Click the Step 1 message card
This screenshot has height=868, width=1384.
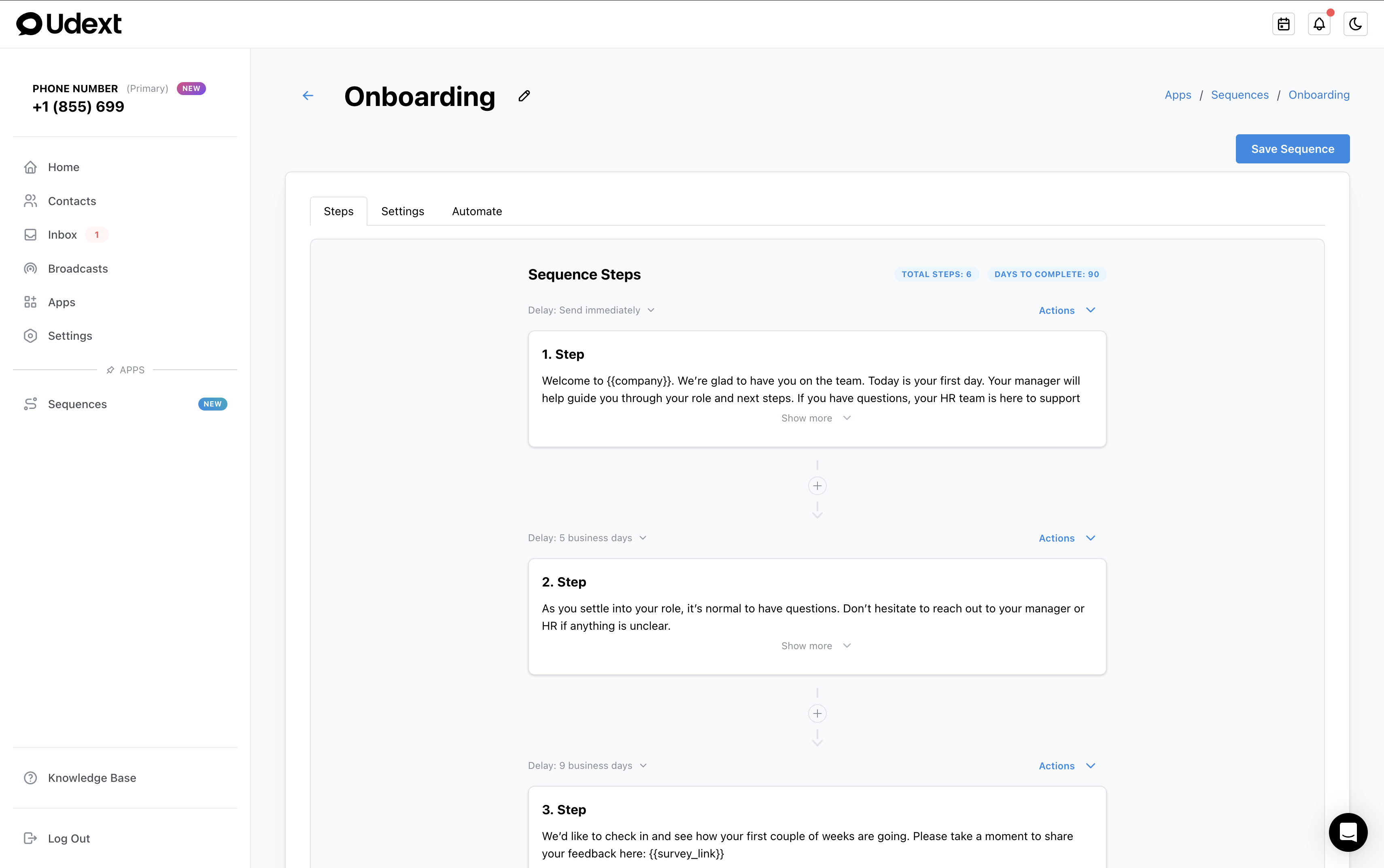tap(817, 389)
